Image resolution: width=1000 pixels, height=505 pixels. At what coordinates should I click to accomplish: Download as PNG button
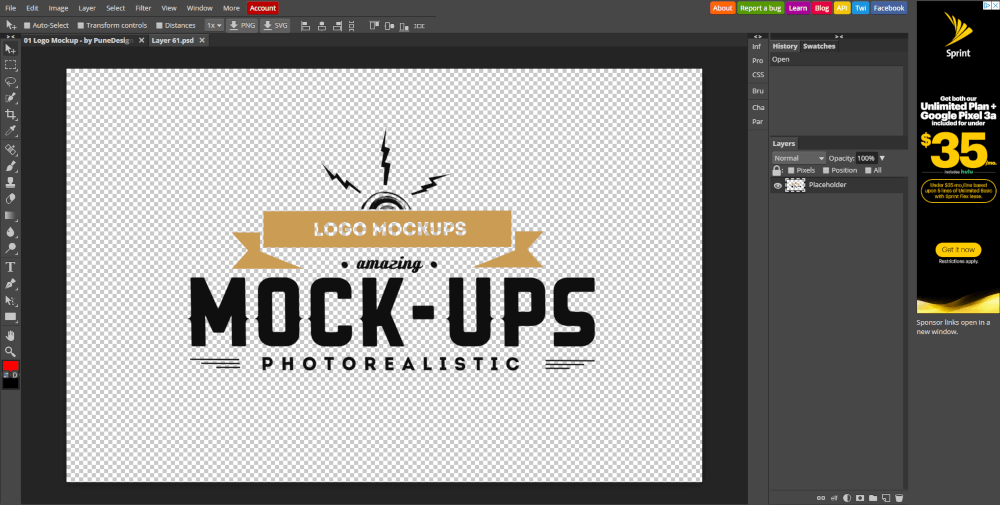(242, 26)
